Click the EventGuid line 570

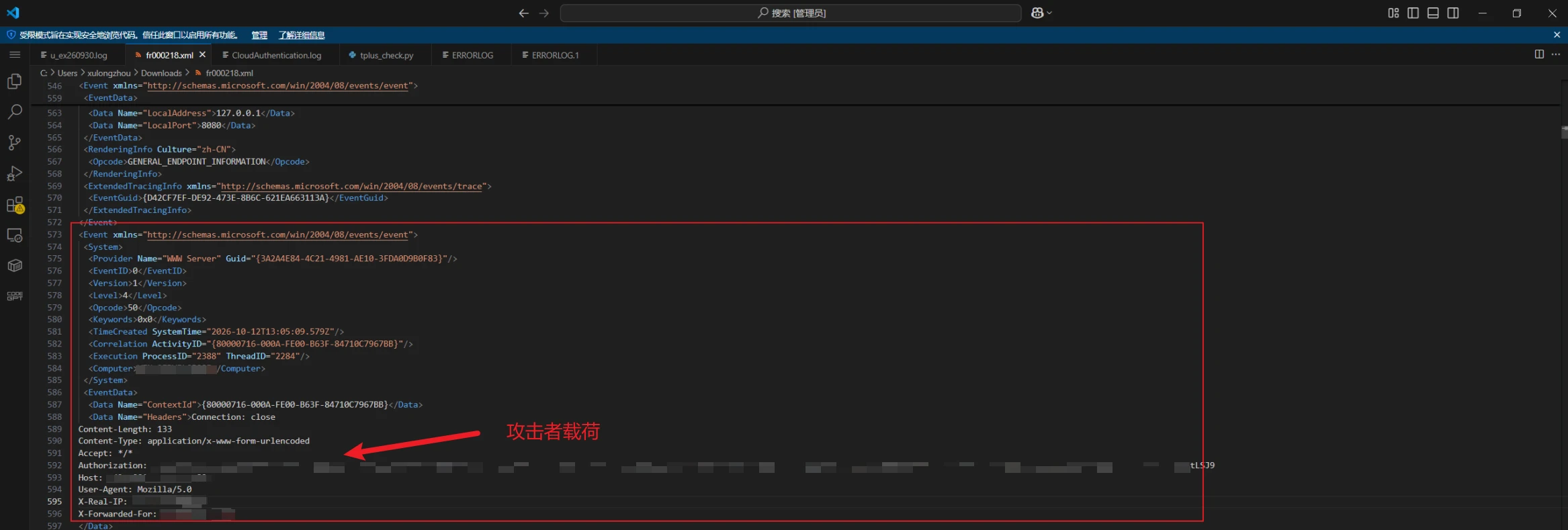(238, 198)
